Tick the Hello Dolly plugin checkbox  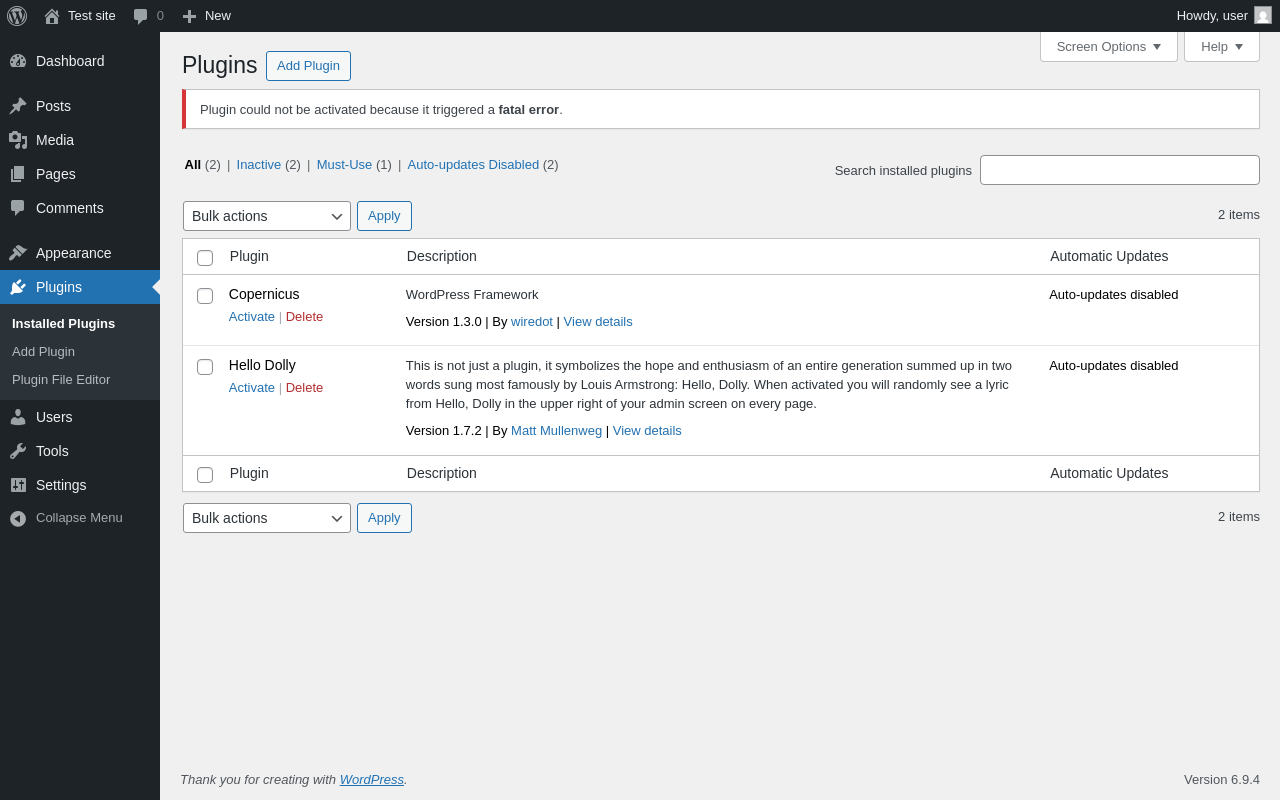click(205, 367)
